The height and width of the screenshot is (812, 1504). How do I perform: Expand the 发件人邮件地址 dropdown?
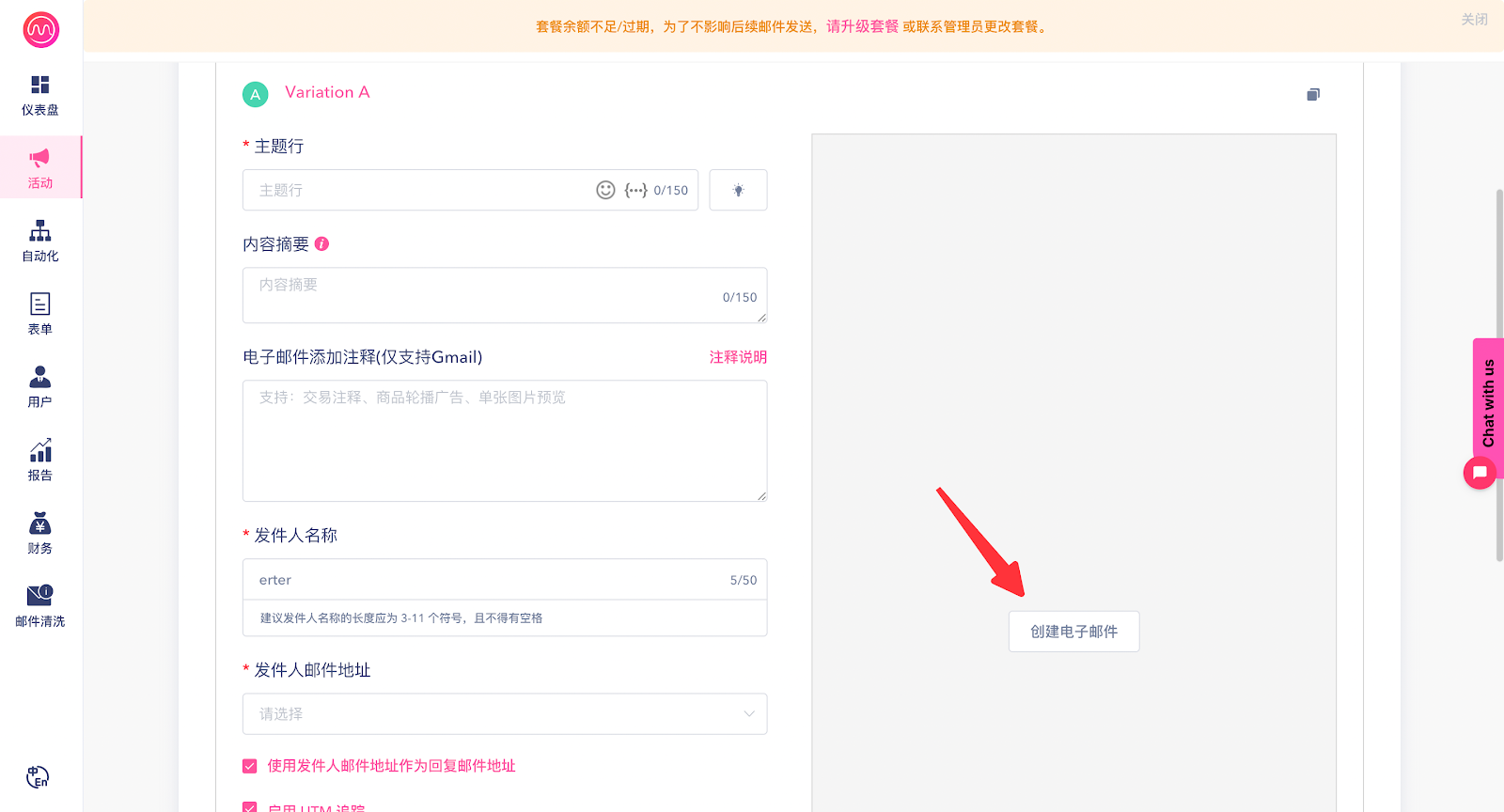(x=505, y=714)
